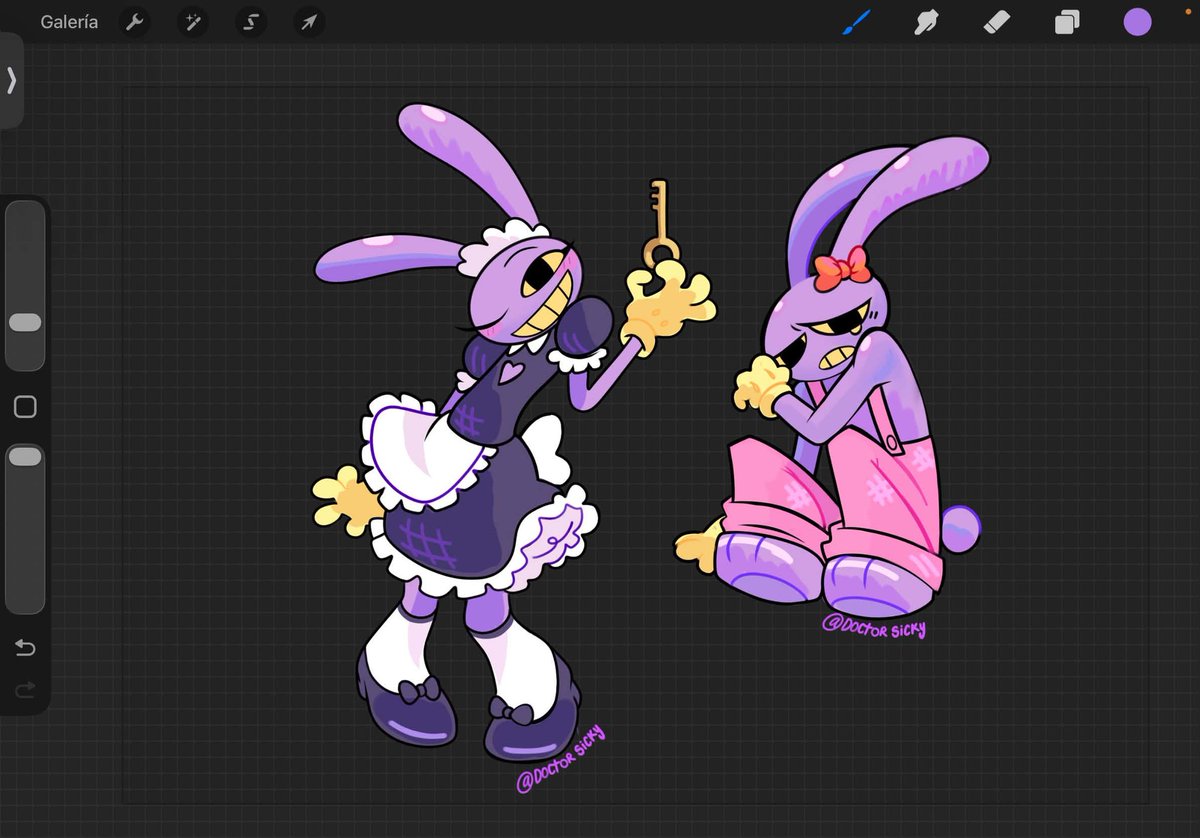Viewport: 1200px width, 838px height.
Task: Activate the Selection tool
Action: (251, 22)
